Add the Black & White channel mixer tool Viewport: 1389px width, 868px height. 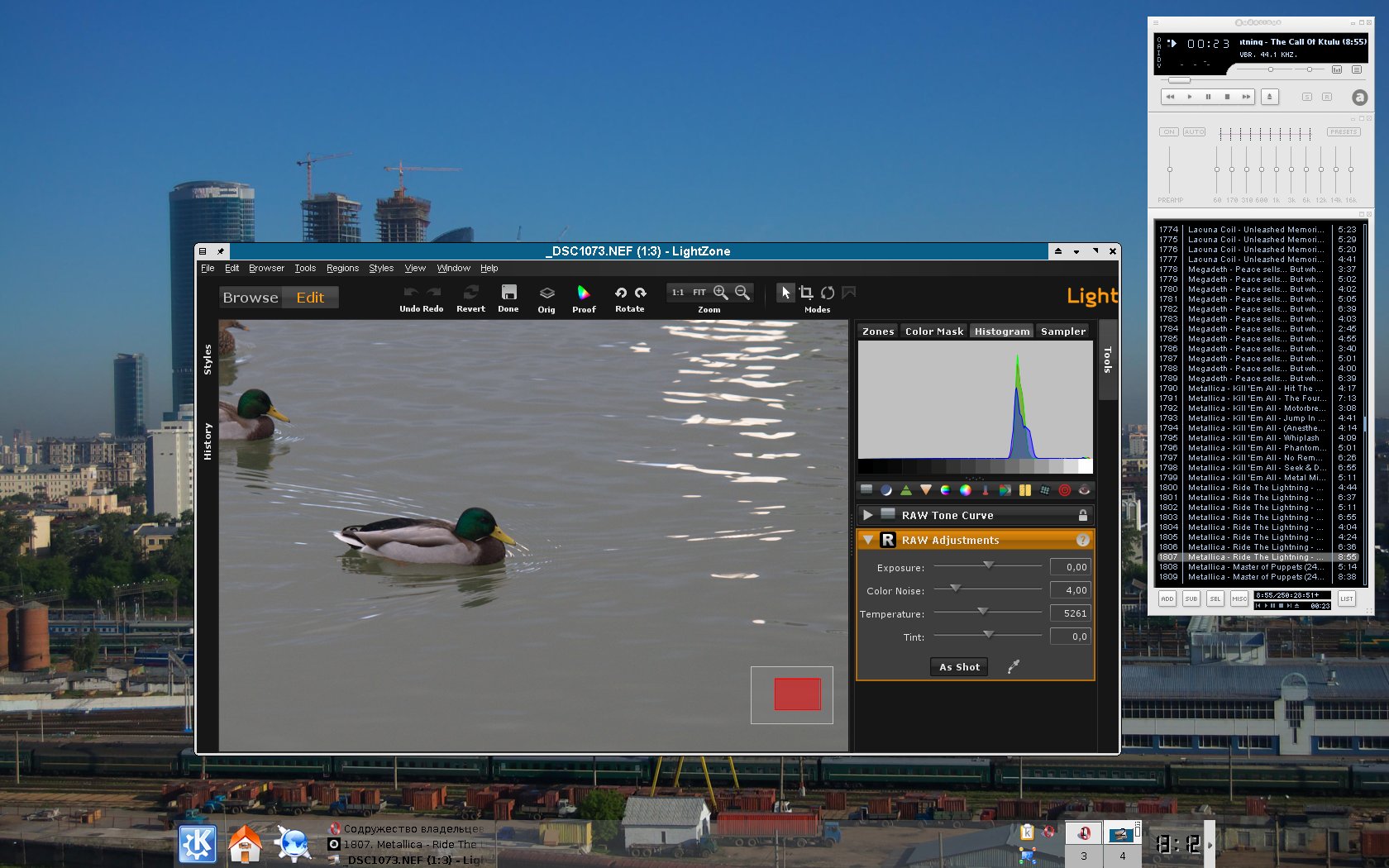pyautogui.click(x=1005, y=490)
